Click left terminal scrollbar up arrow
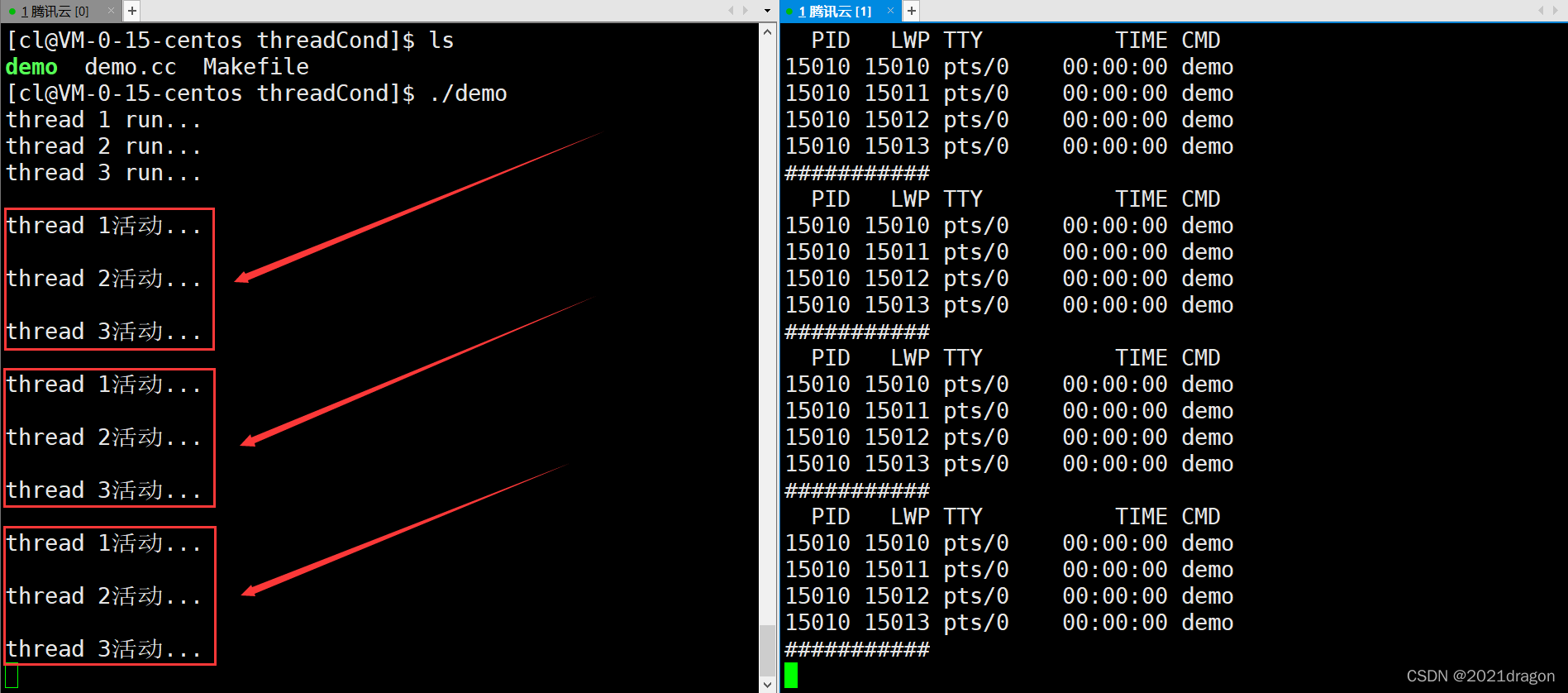Image resolution: width=1568 pixels, height=693 pixels. click(x=768, y=32)
